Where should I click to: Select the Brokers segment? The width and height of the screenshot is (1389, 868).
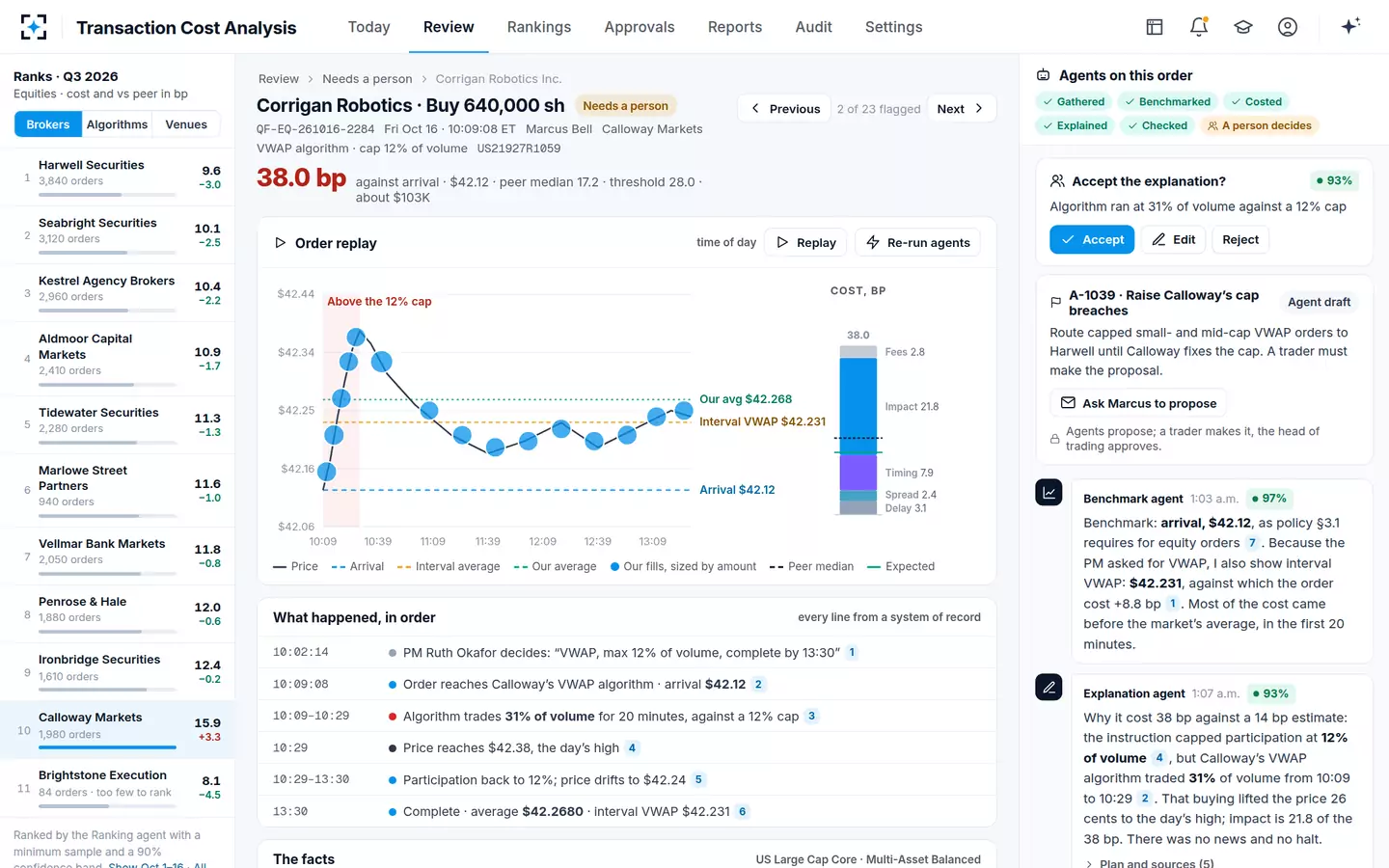click(x=48, y=124)
